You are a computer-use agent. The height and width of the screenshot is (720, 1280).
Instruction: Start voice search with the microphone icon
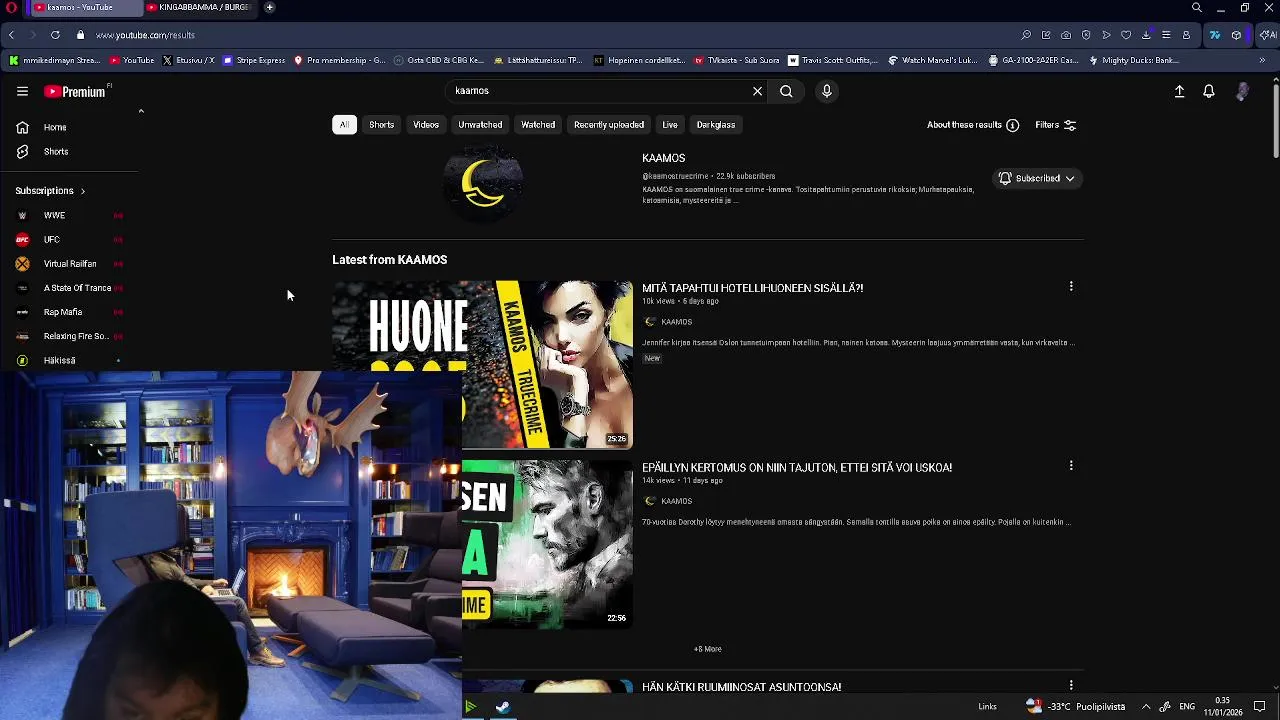pos(826,91)
